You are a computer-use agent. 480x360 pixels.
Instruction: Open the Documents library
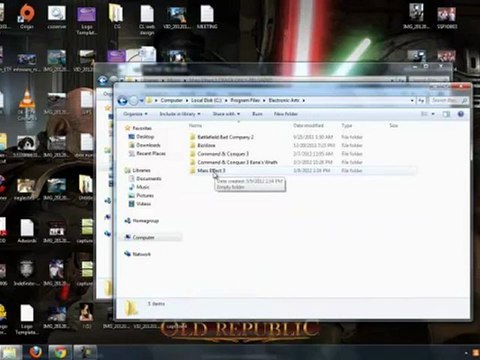pyautogui.click(x=149, y=179)
